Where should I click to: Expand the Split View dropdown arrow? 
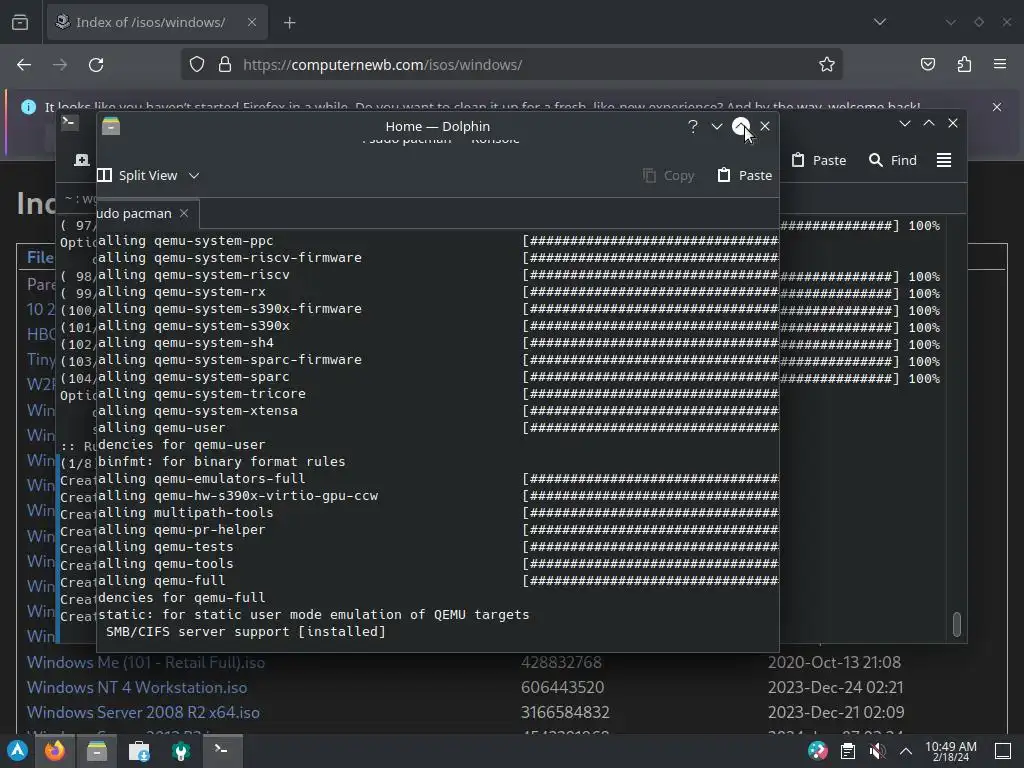point(194,176)
